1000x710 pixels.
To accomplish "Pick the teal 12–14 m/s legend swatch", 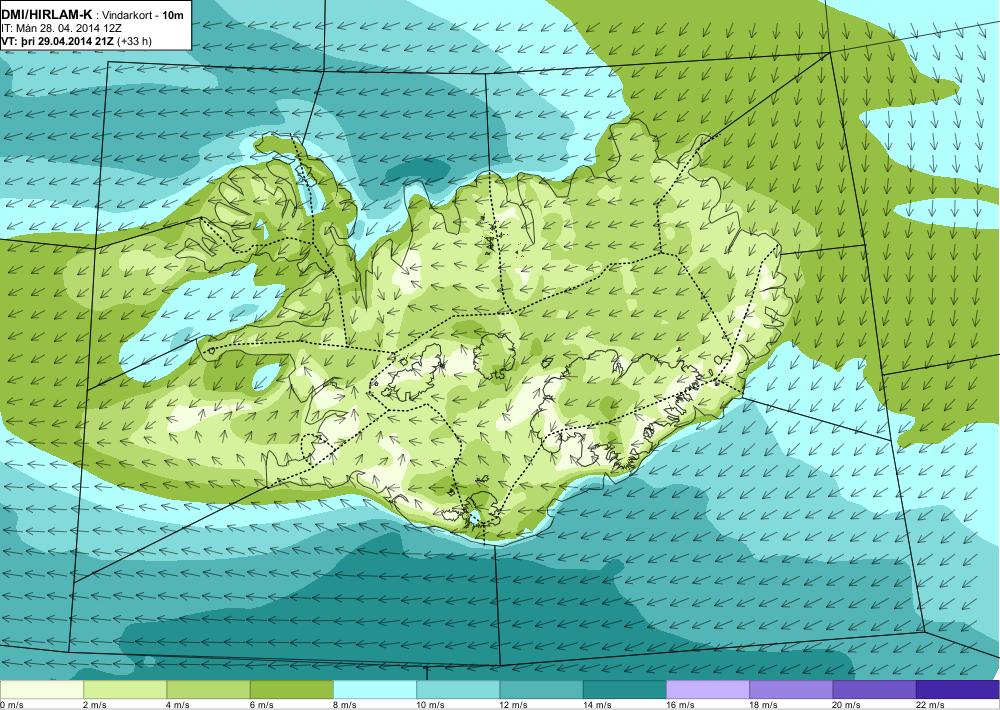I will click(x=541, y=690).
